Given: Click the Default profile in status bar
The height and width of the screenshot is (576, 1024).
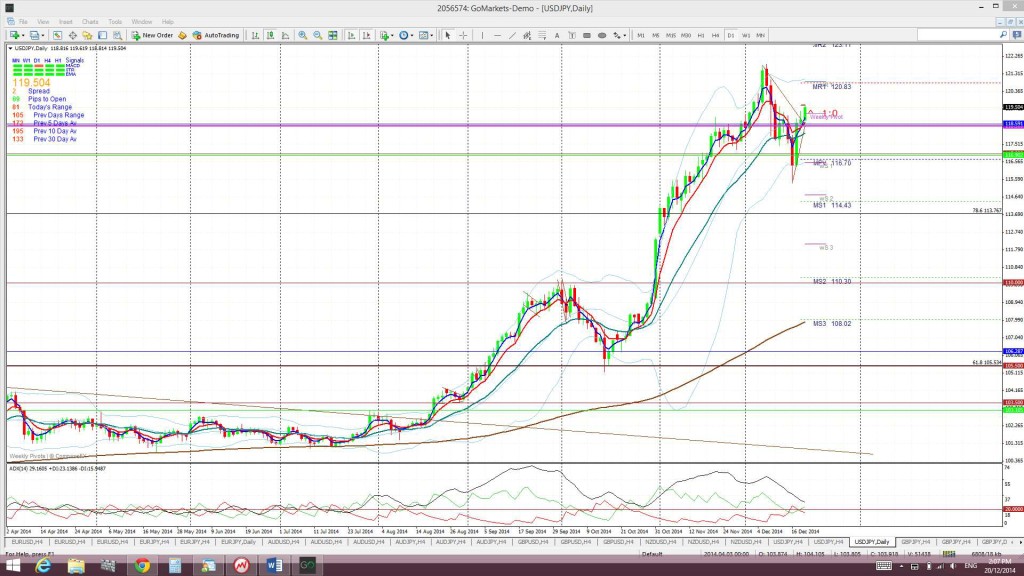Looking at the screenshot, I should tap(652, 554).
